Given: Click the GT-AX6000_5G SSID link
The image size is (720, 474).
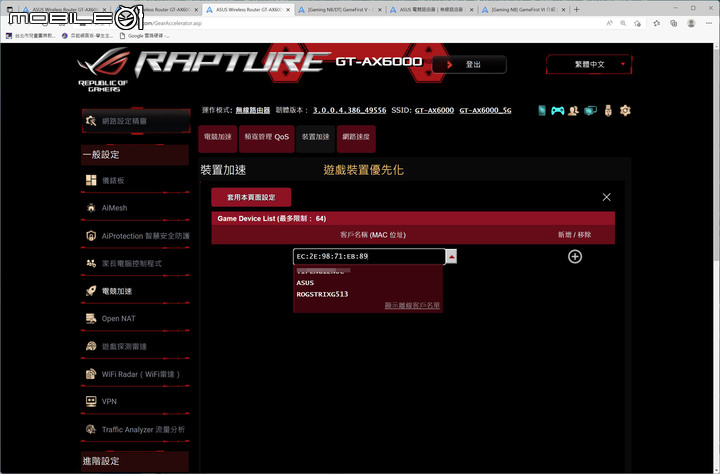Looking at the screenshot, I should (485, 110).
